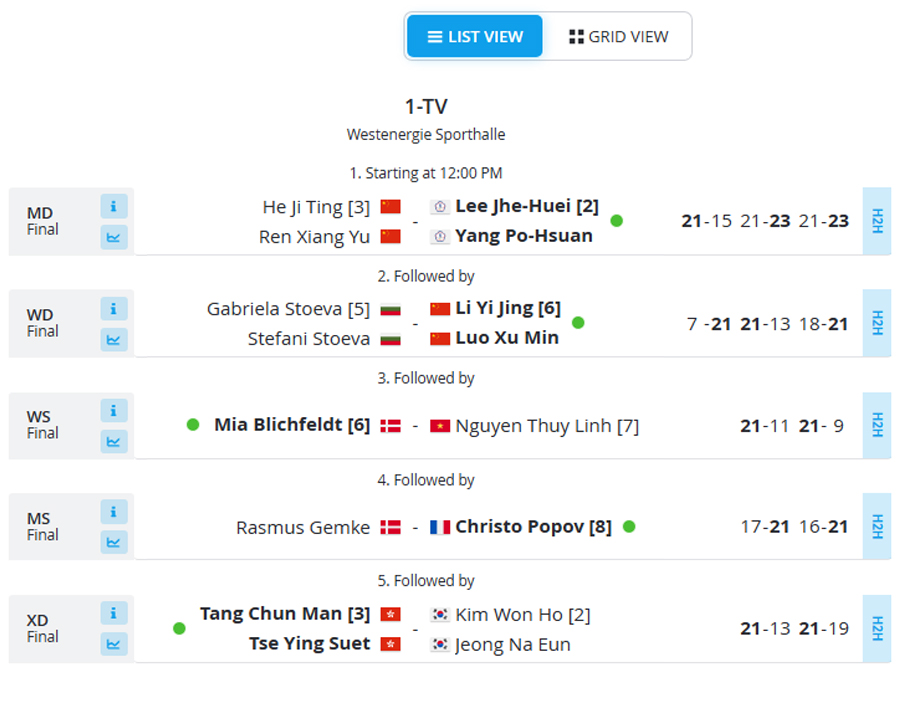Viewport: 900px width, 703px height.
Task: Open H2H tab for MD Final match
Action: [877, 221]
